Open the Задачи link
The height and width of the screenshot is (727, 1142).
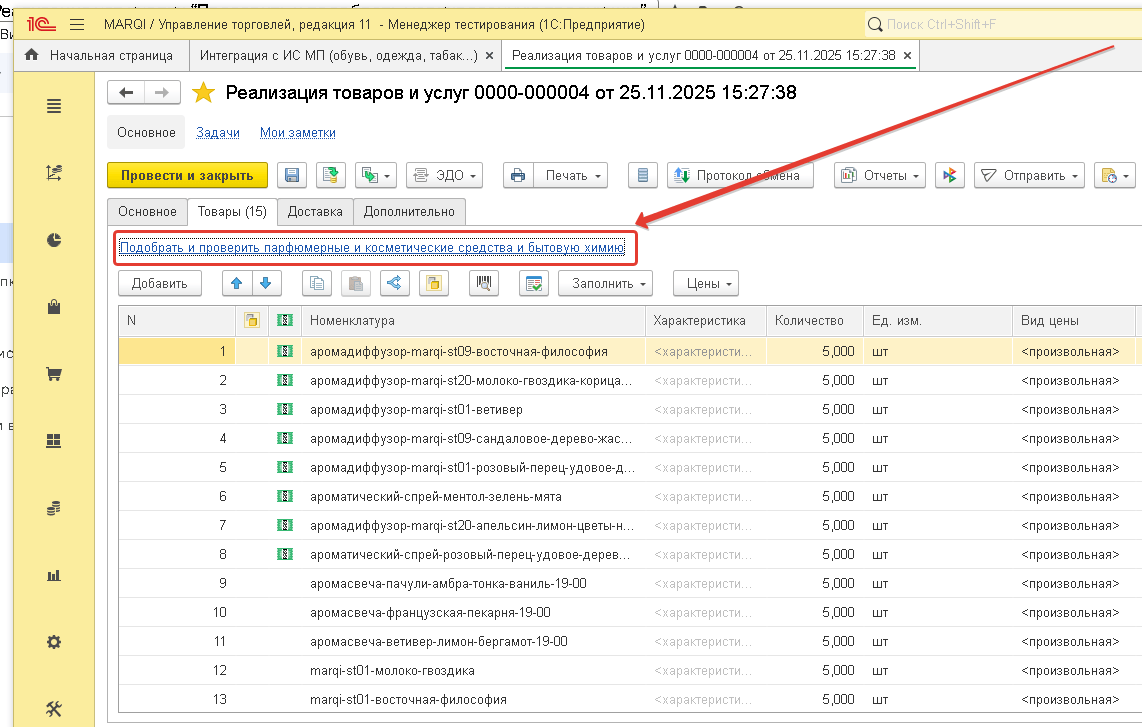click(217, 132)
